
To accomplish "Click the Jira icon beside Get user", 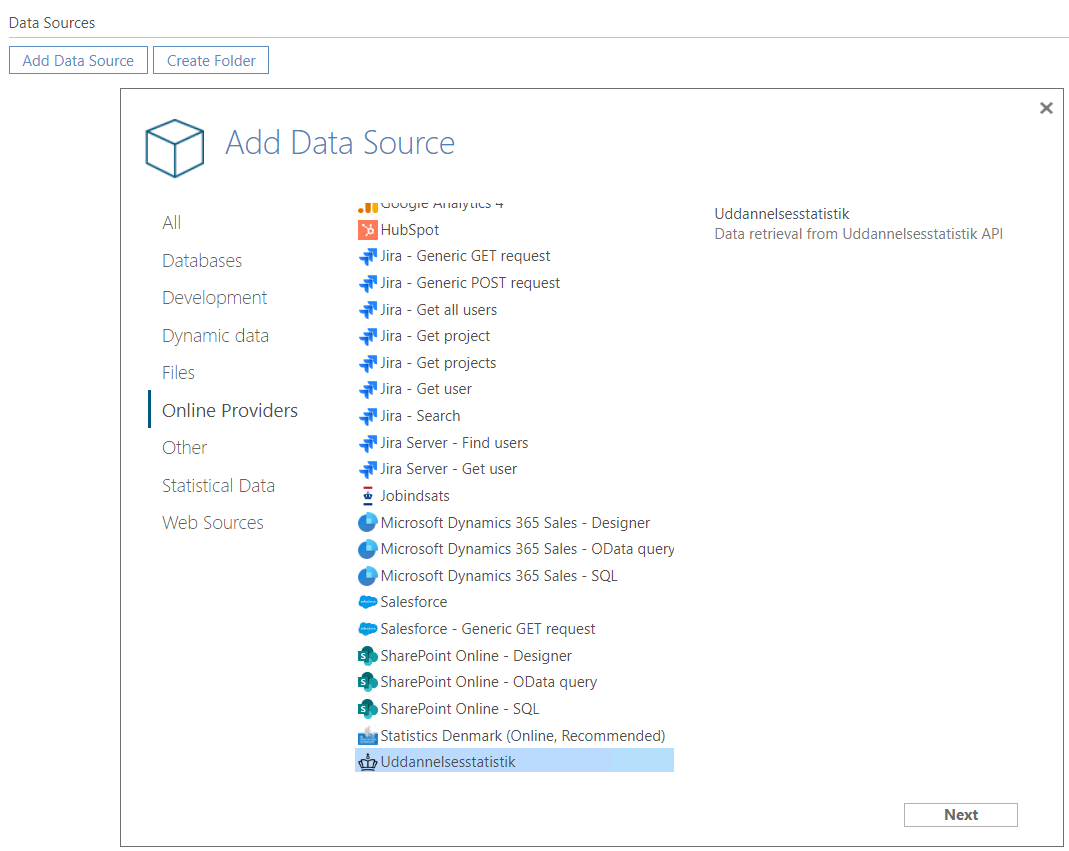I will pyautogui.click(x=367, y=389).
